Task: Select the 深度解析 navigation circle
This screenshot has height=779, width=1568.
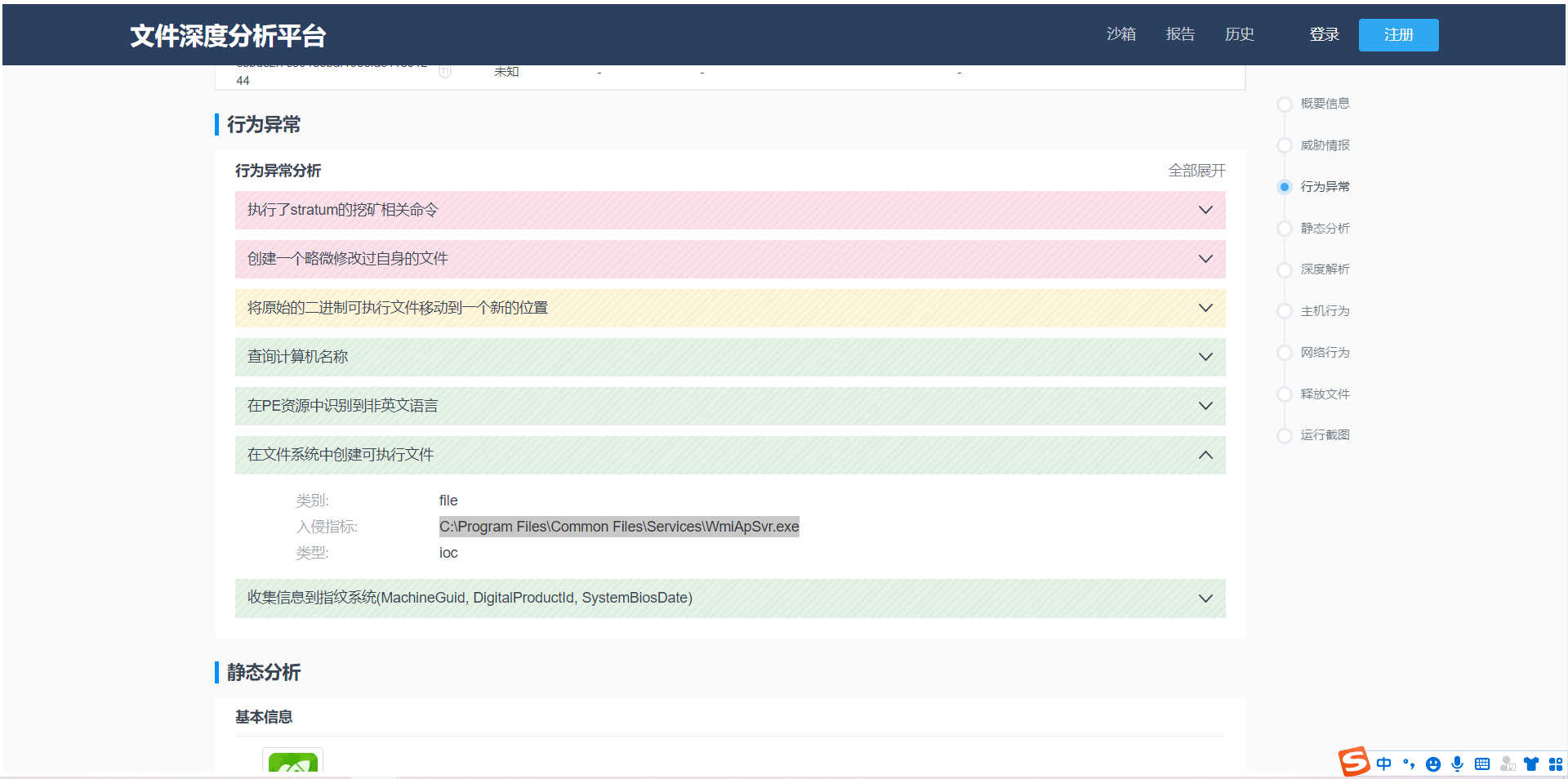Action: 1284,269
